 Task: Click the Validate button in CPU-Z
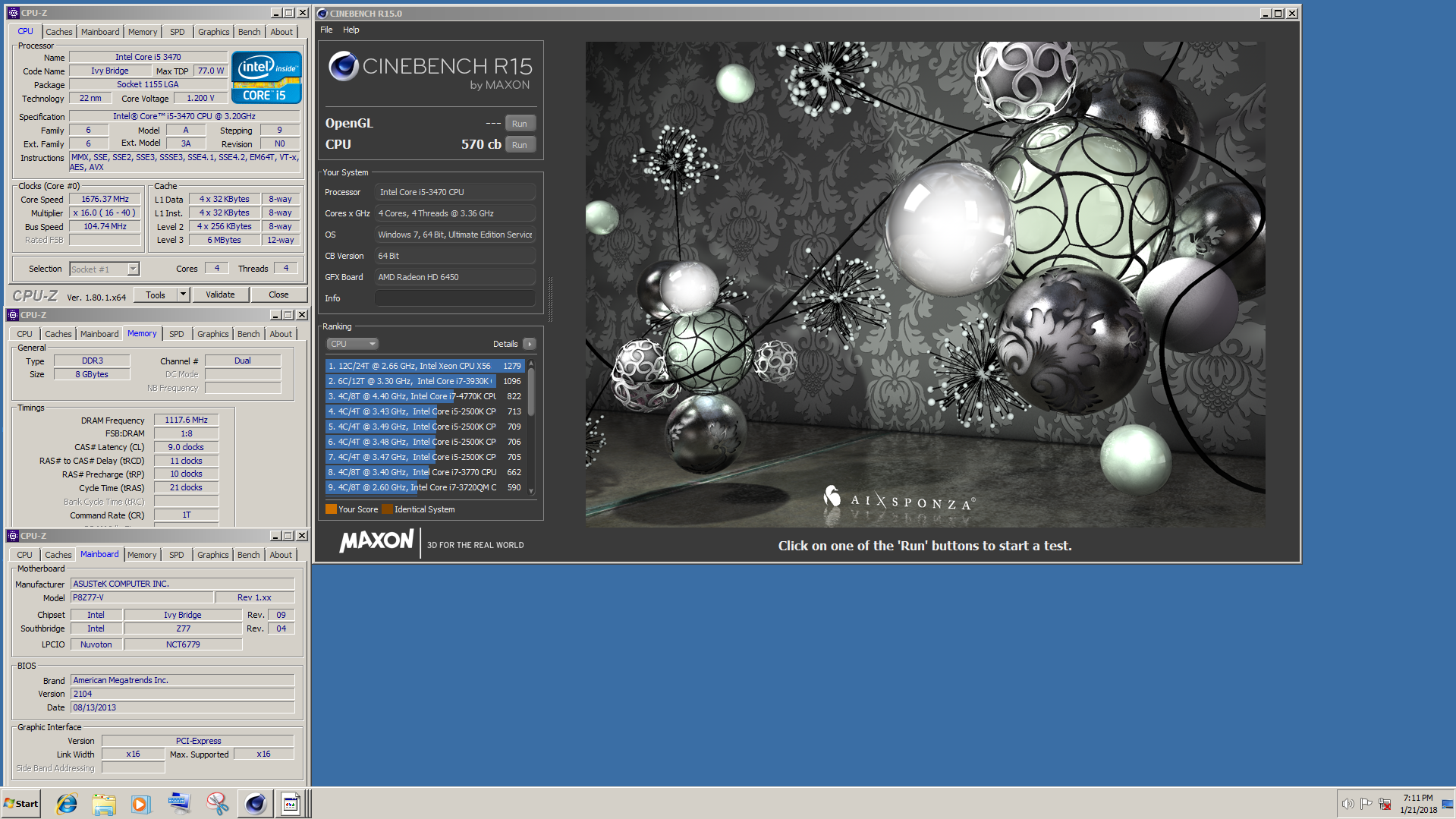click(x=220, y=295)
